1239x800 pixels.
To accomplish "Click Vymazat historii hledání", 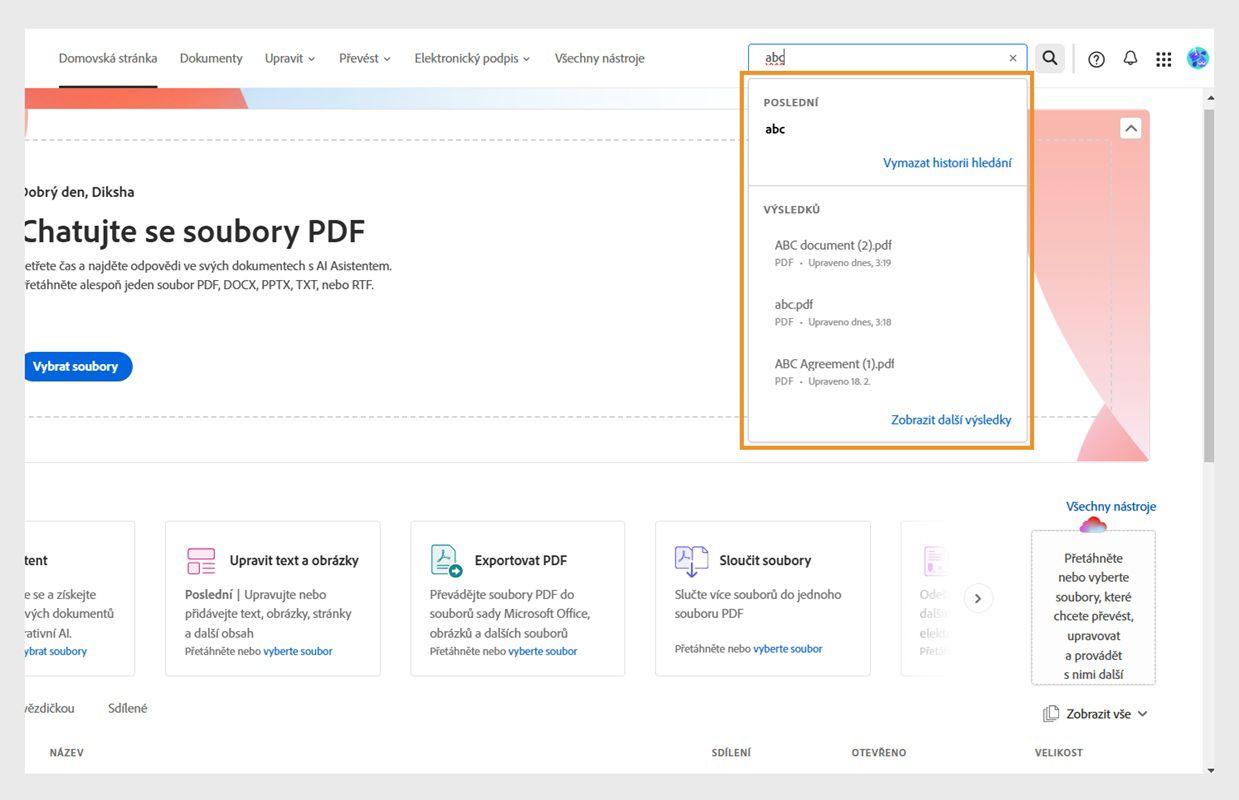I will [947, 163].
